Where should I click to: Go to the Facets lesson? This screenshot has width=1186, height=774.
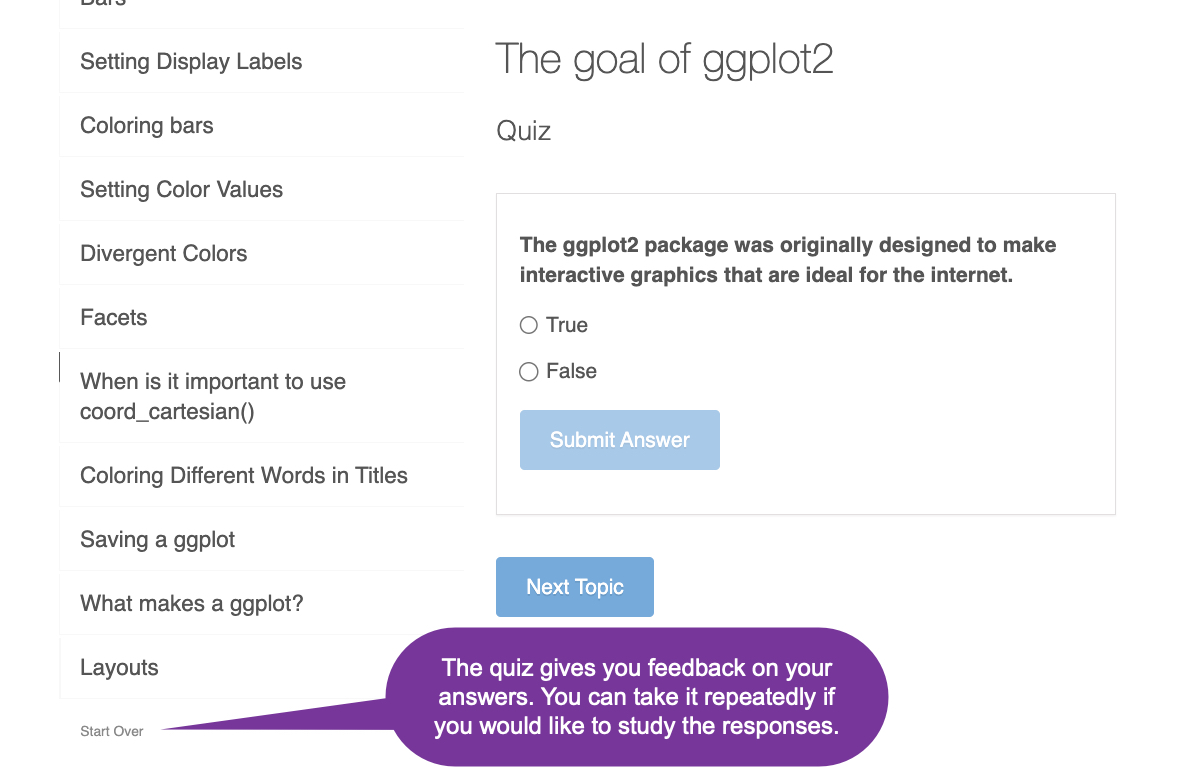[113, 317]
